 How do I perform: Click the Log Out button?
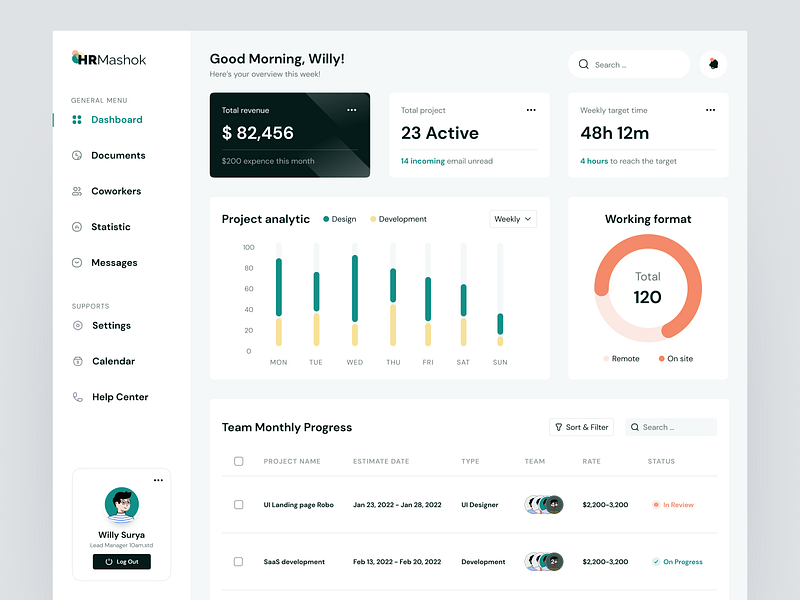pos(121,561)
